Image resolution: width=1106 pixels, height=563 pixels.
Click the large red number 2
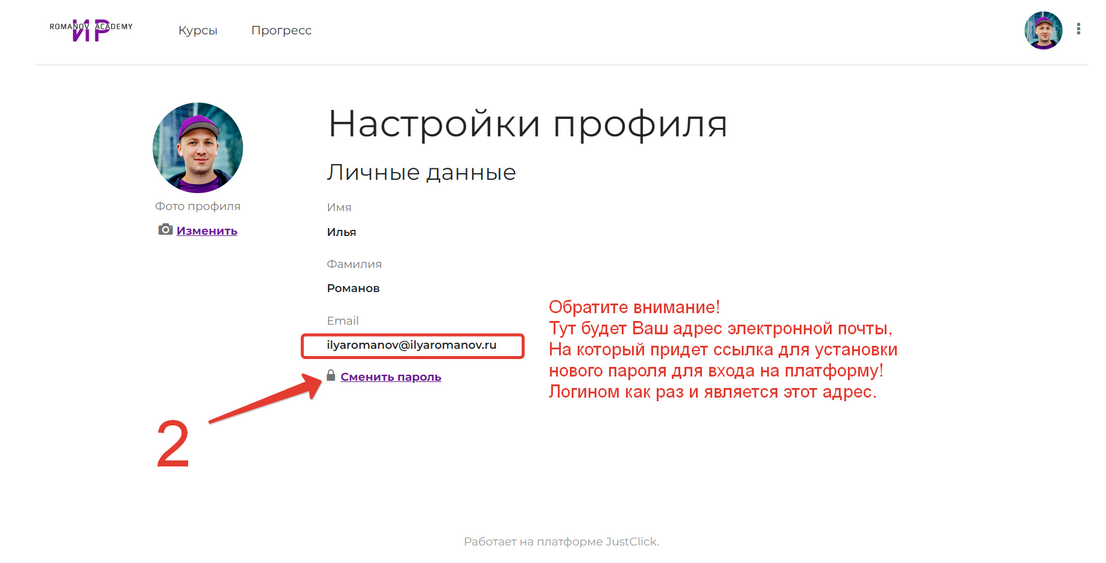click(173, 445)
